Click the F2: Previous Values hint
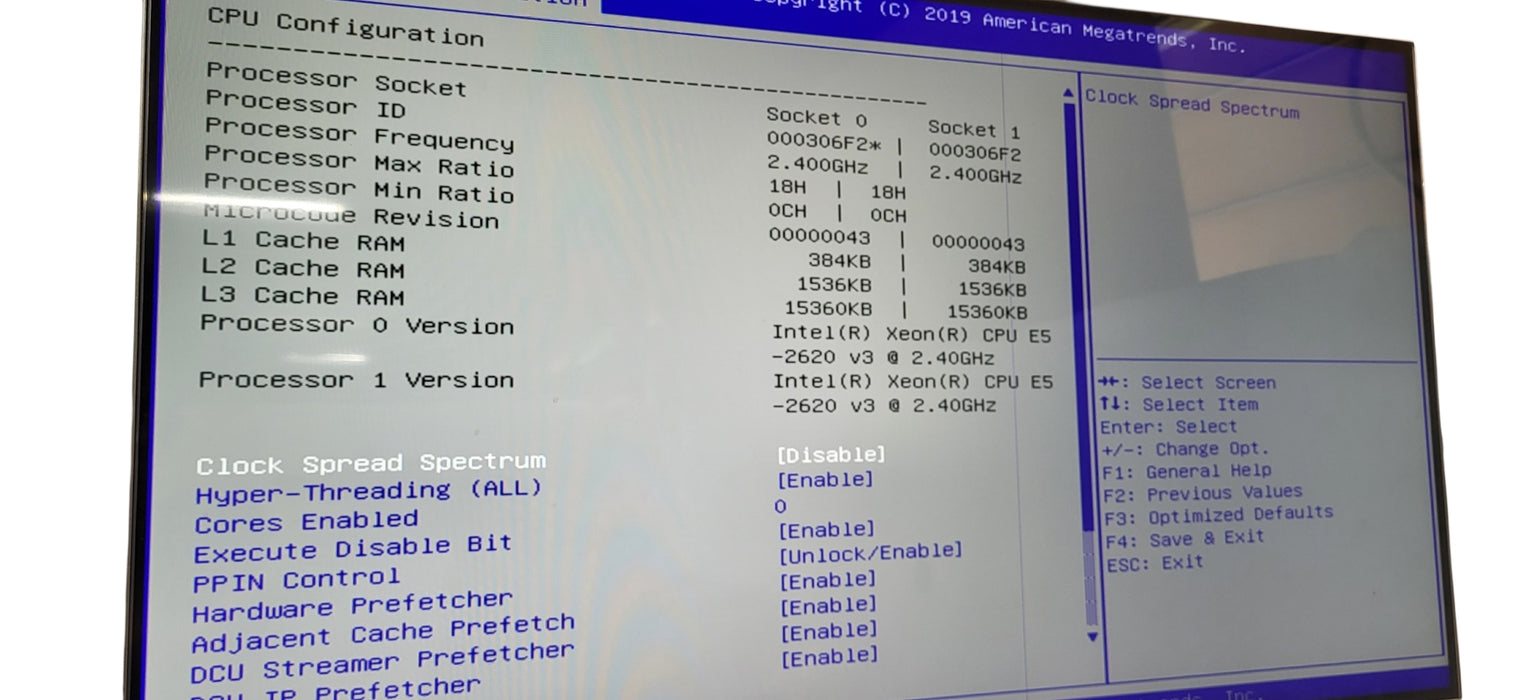 coord(1203,493)
